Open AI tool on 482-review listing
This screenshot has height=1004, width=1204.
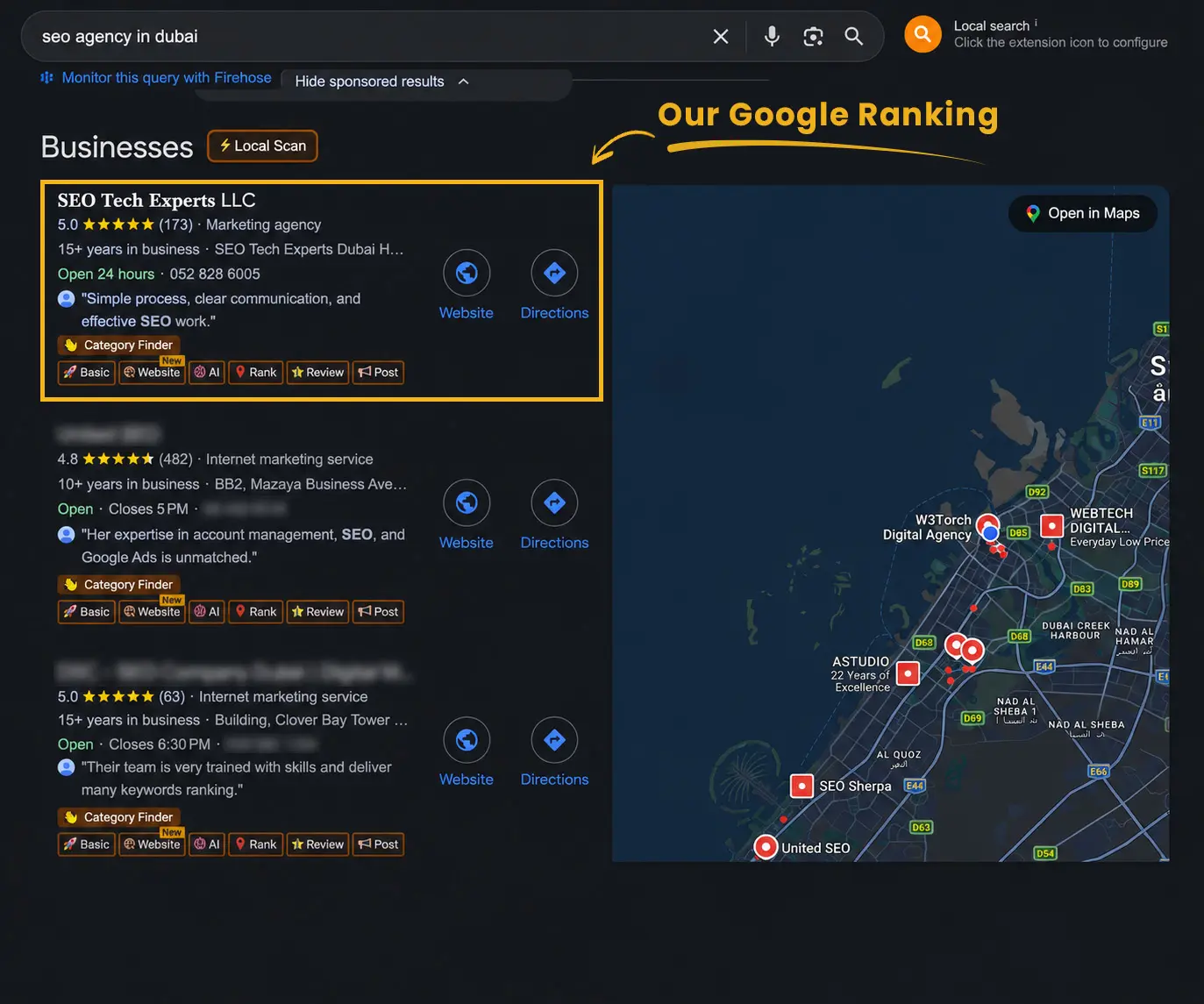[x=207, y=612]
